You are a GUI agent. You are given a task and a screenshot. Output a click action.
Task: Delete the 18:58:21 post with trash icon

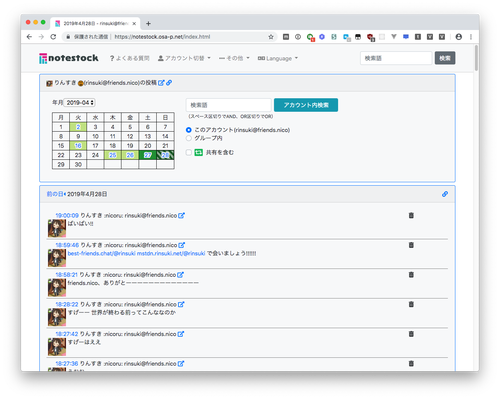point(411,275)
